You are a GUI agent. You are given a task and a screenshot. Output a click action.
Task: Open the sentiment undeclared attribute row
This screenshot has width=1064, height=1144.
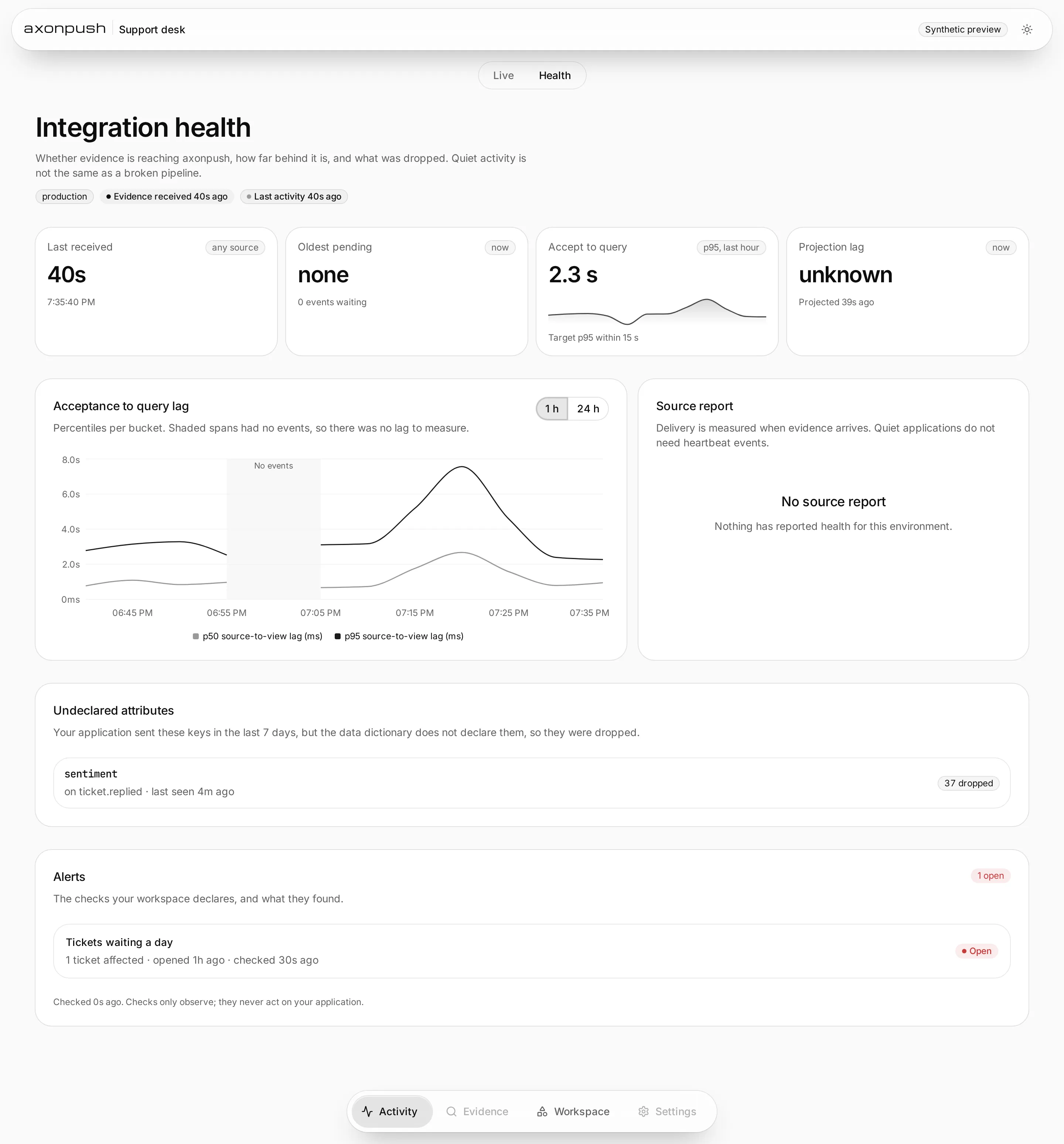532,783
